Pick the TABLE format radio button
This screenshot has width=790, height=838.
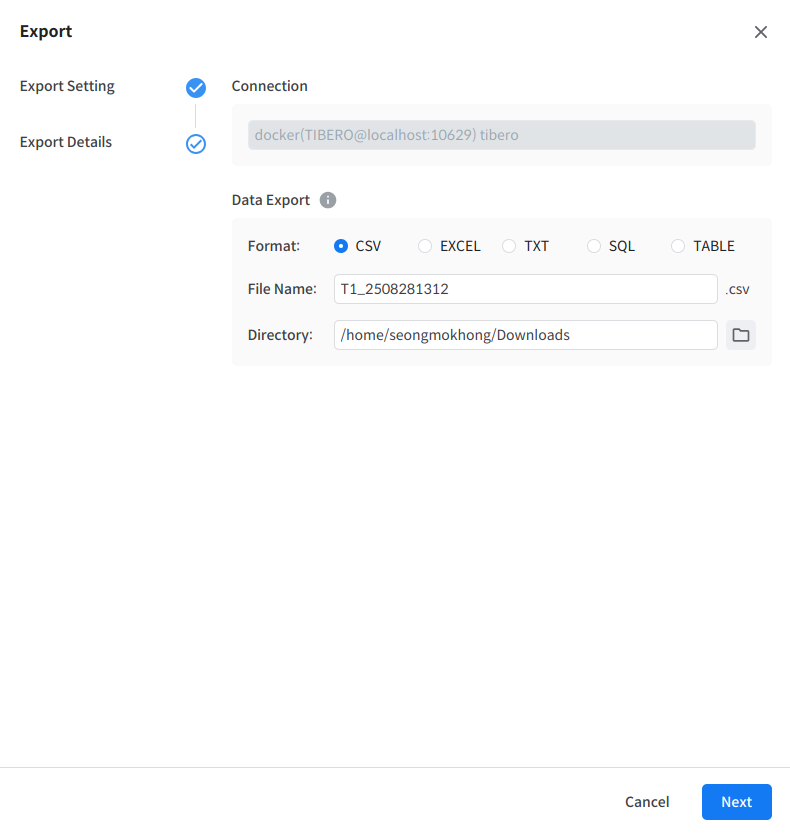click(x=678, y=246)
